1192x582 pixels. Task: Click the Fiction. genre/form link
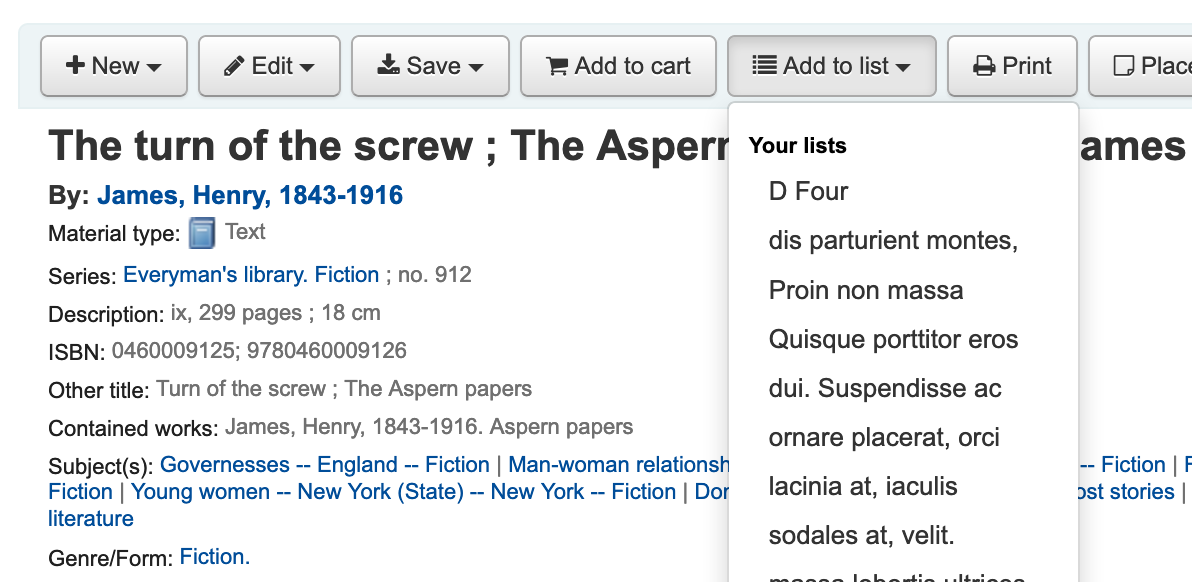(x=215, y=557)
